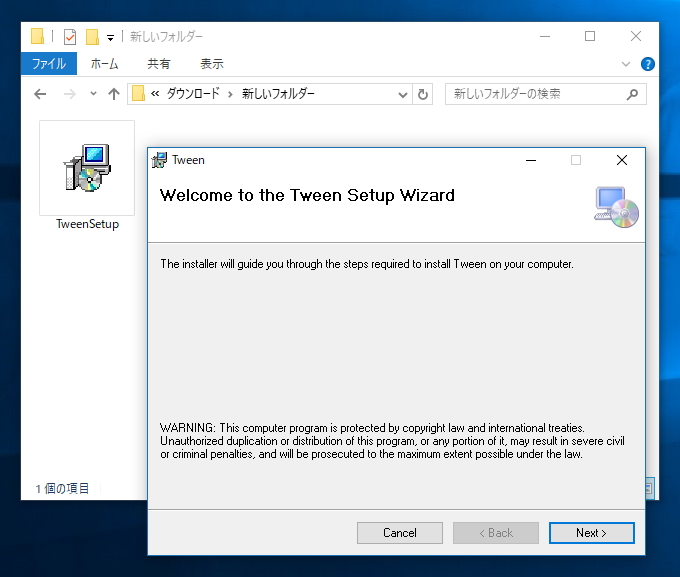The height and width of the screenshot is (577, 680).
Task: Open the ファイル menu in Explorer
Action: 49,64
